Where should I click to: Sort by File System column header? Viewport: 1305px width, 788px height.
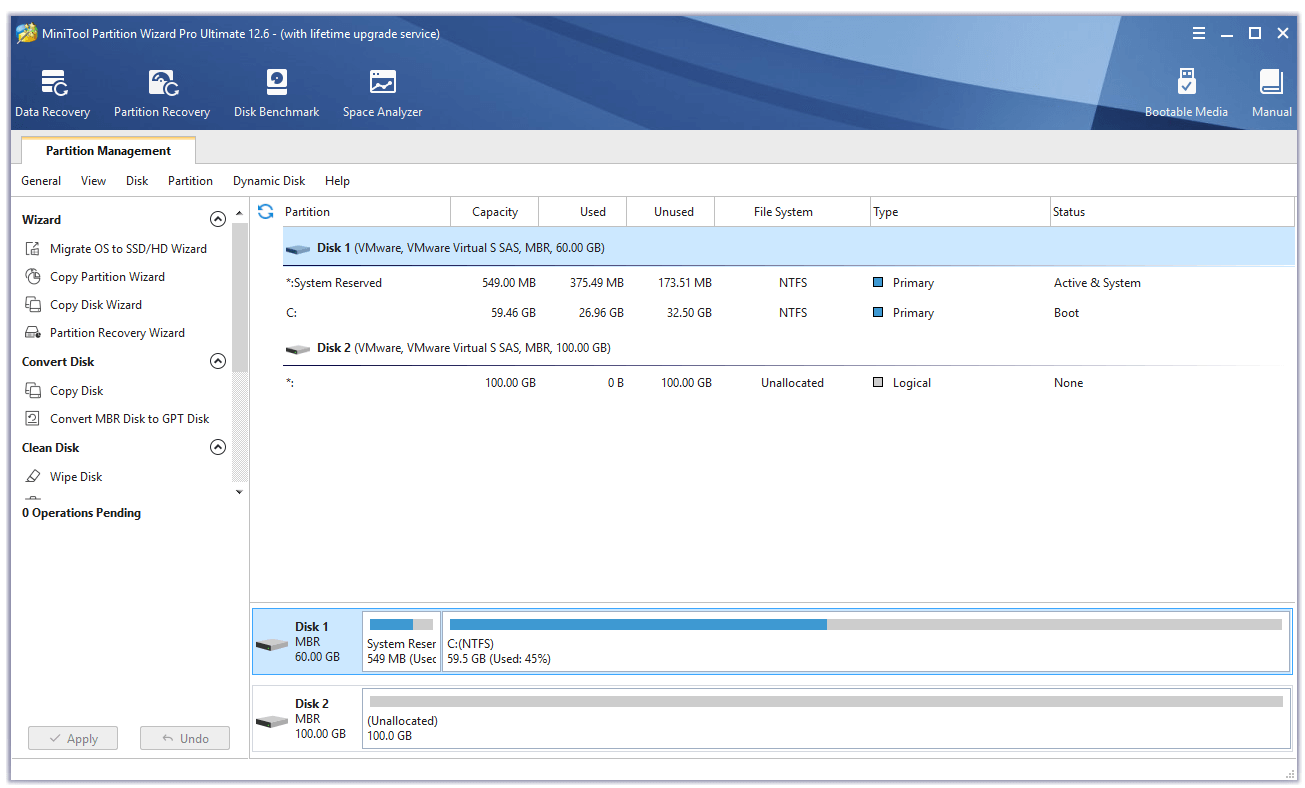[x=792, y=212]
